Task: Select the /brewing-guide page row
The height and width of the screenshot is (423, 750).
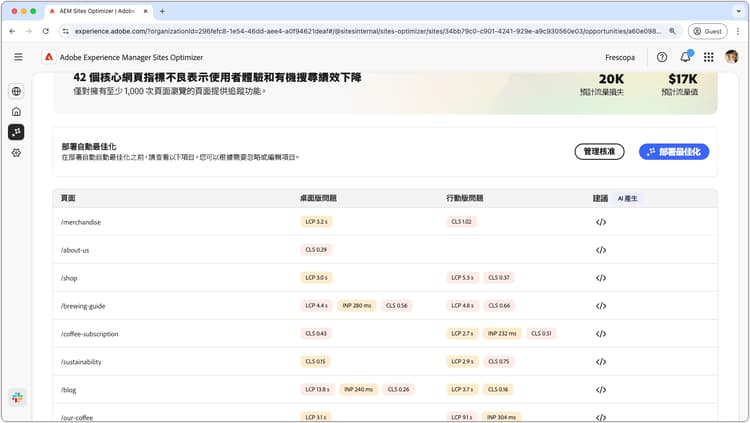Action: [x=385, y=306]
